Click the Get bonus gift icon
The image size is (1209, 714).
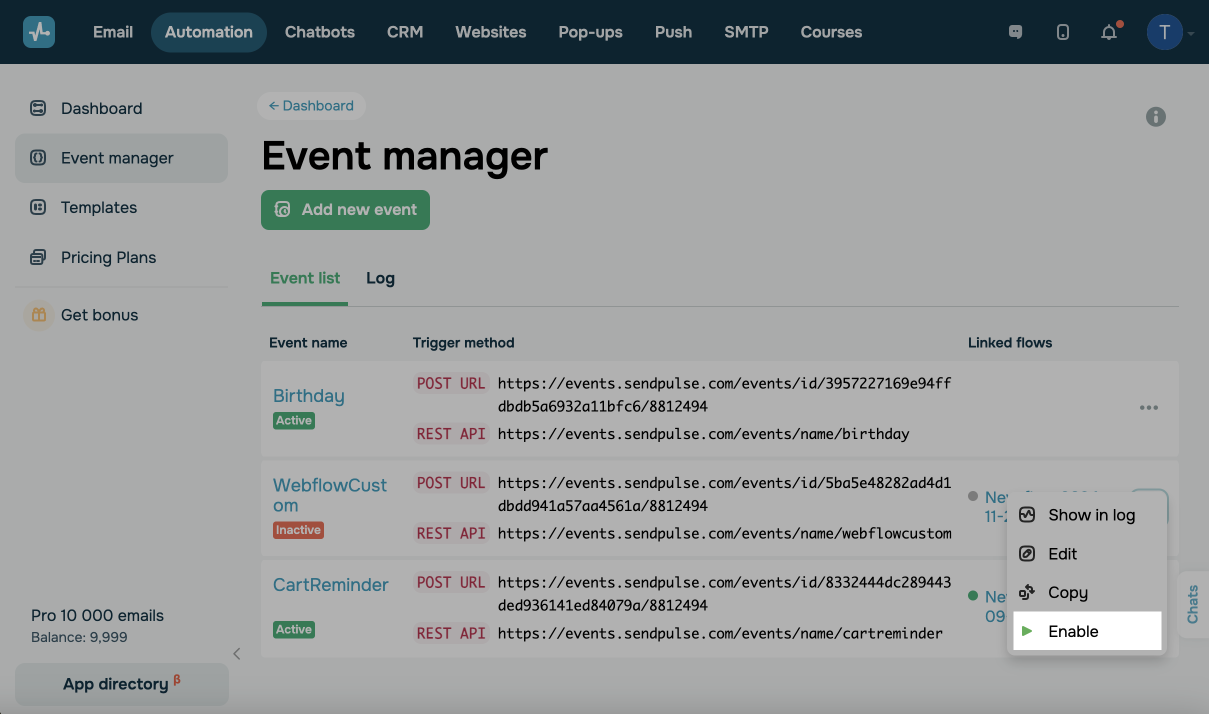pyautogui.click(x=38, y=315)
